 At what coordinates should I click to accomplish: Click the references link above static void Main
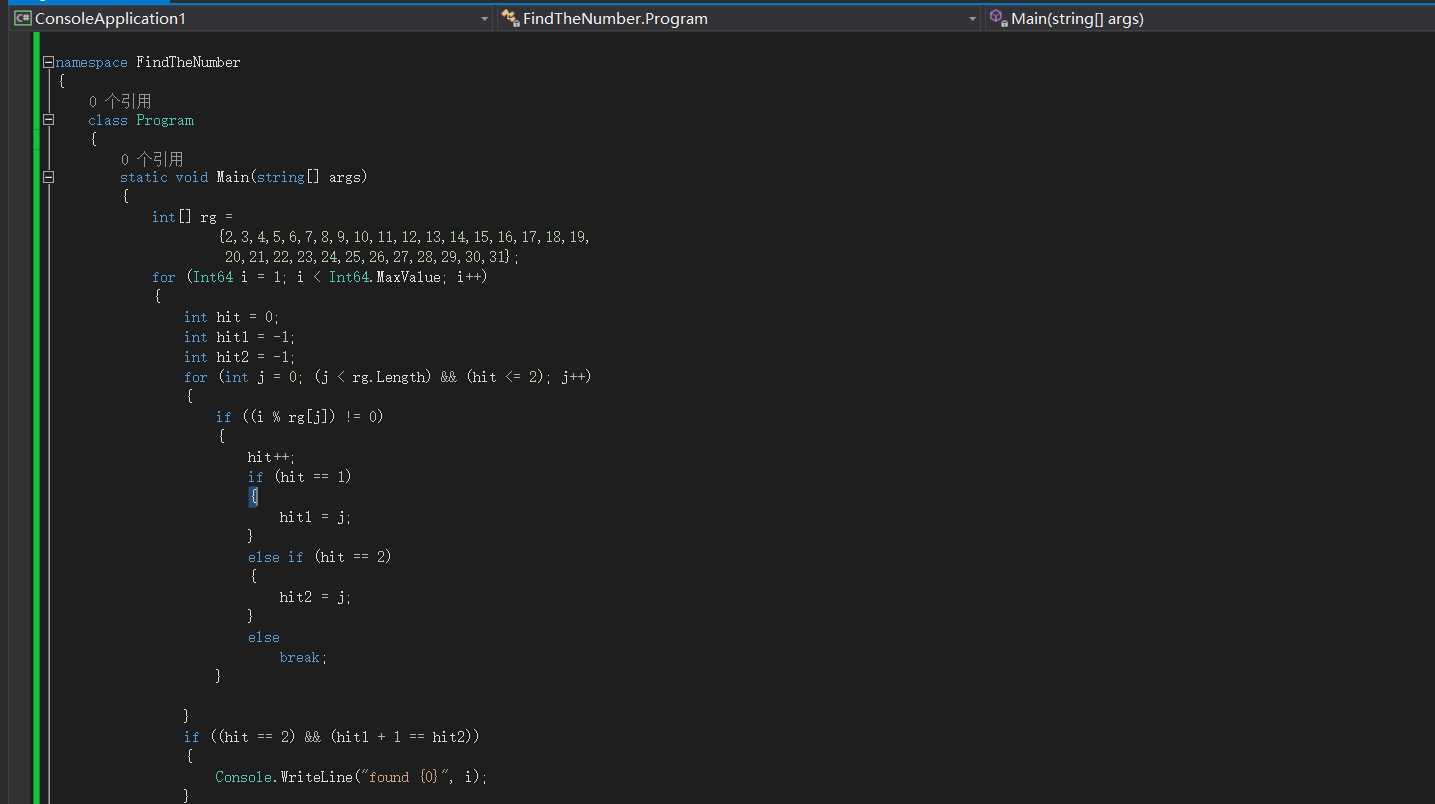tap(152, 159)
